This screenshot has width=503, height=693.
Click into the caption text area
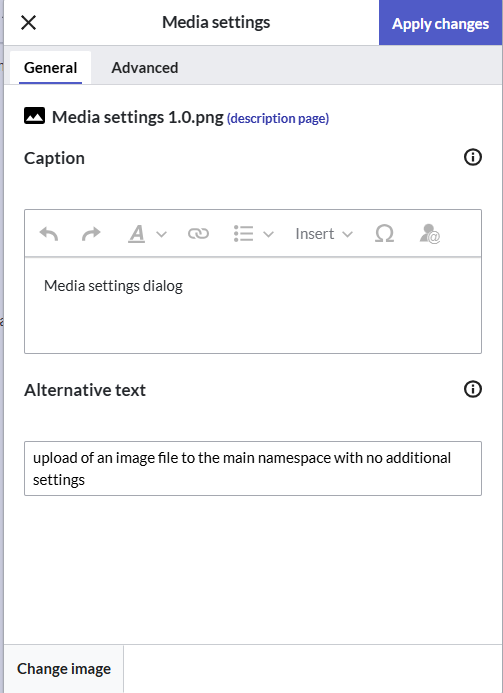(253, 305)
